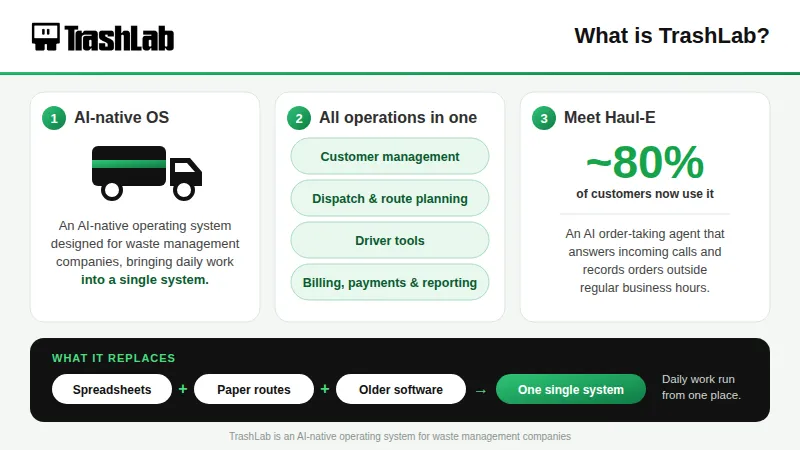The height and width of the screenshot is (450, 800).
Task: Select the Older software pill
Action: 401,389
